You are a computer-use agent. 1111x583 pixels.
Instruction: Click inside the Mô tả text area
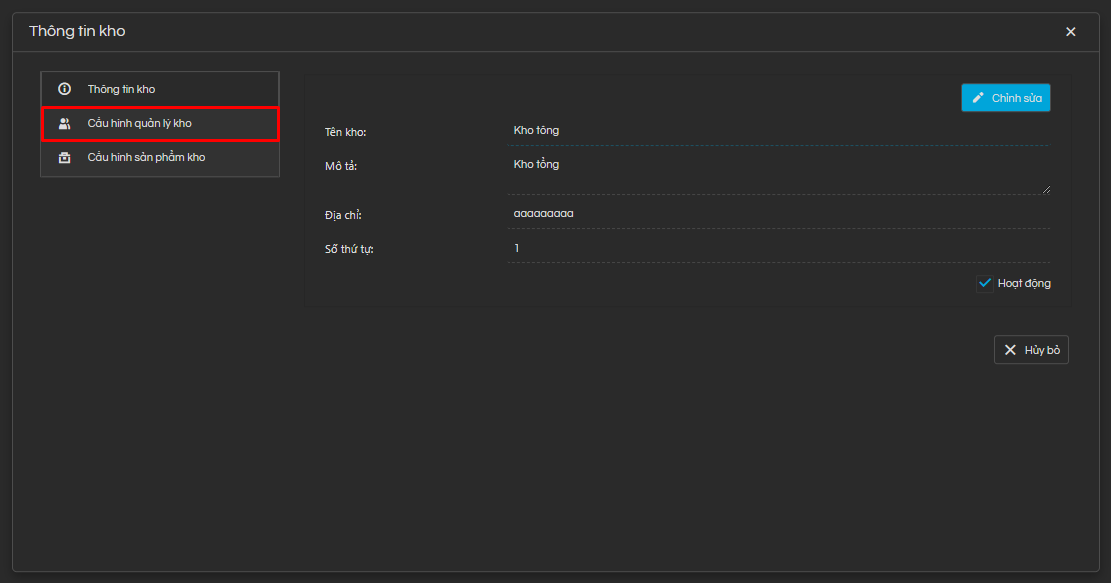tap(778, 172)
